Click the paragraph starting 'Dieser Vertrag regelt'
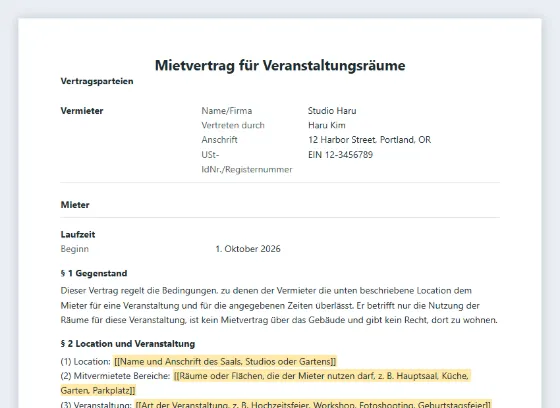 (279, 305)
